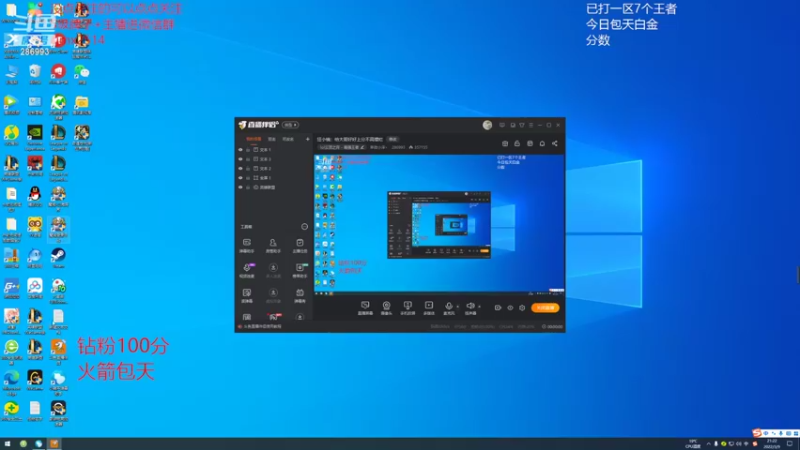Viewport: 800px width, 450px height.
Task: Click the user avatar in the app title bar
Action: 487,125
